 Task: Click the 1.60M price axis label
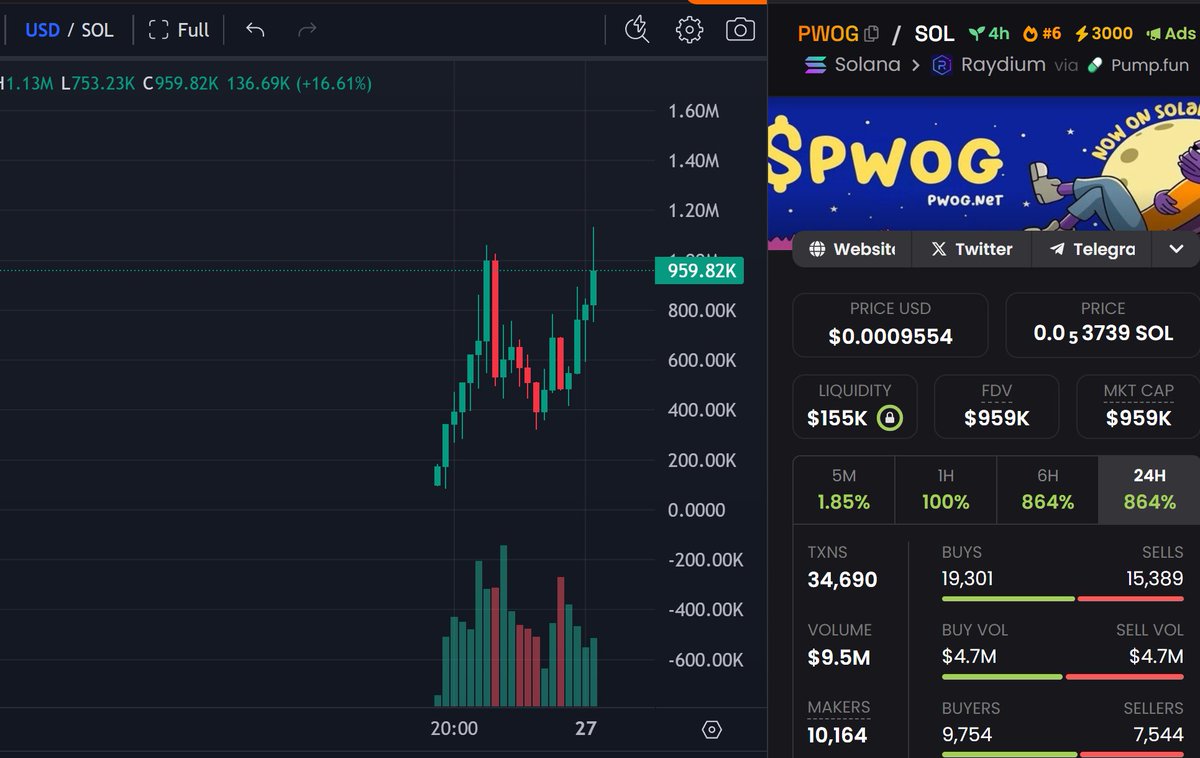(x=694, y=111)
